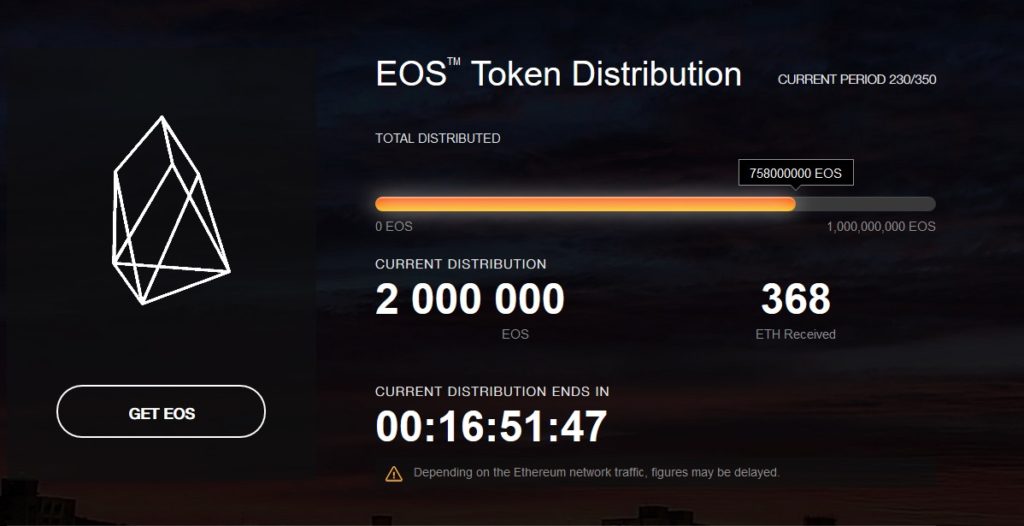Click the 2 000 000 EOS amount
The width and height of the screenshot is (1024, 526).
click(470, 299)
